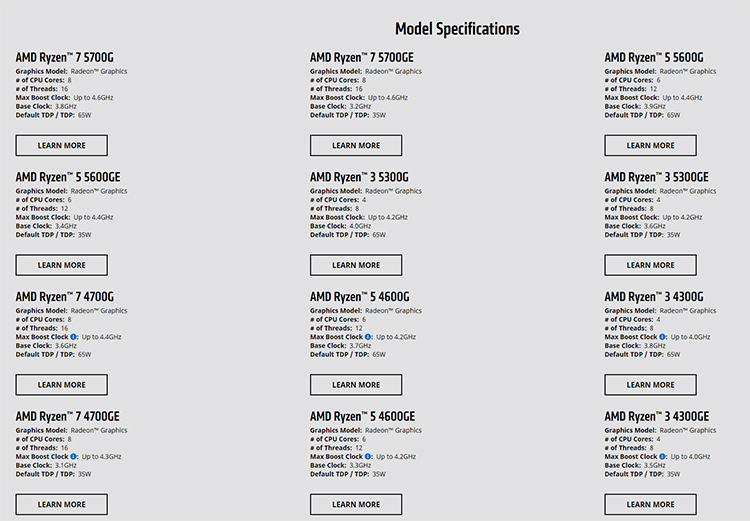Screen dimensions: 750x521
Task: Learn more about AMD Ryzen 3 5300G
Action: click(x=356, y=265)
